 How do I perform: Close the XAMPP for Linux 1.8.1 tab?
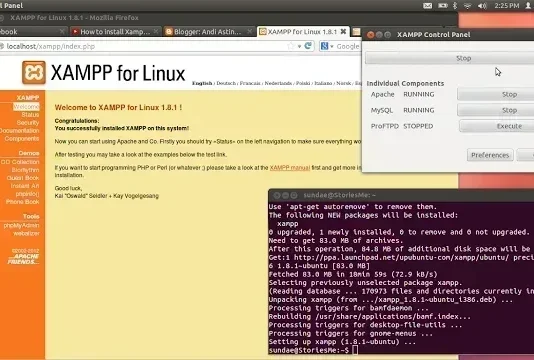click(343, 31)
